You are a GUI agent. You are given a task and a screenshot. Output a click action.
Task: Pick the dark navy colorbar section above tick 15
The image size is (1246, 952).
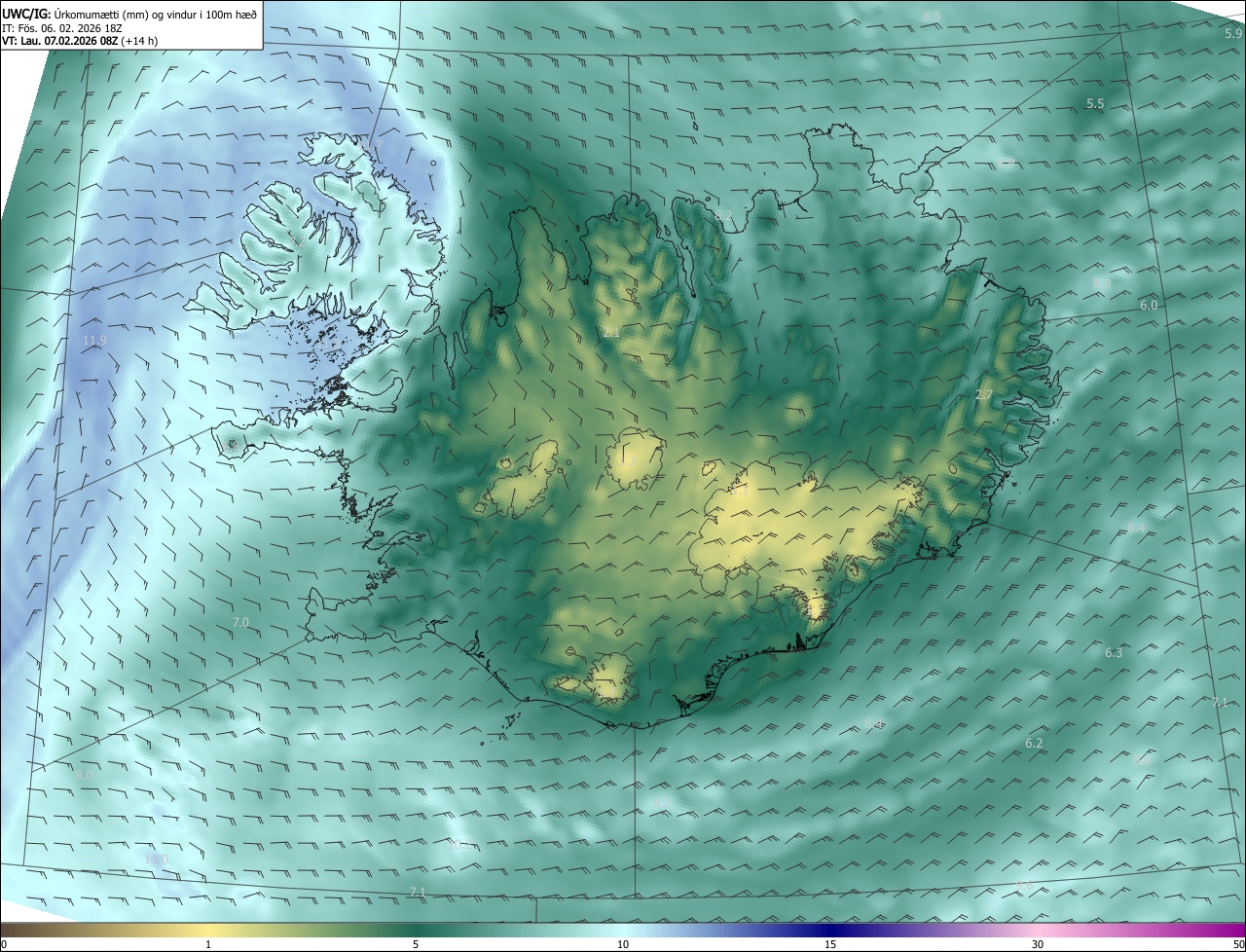(830, 931)
